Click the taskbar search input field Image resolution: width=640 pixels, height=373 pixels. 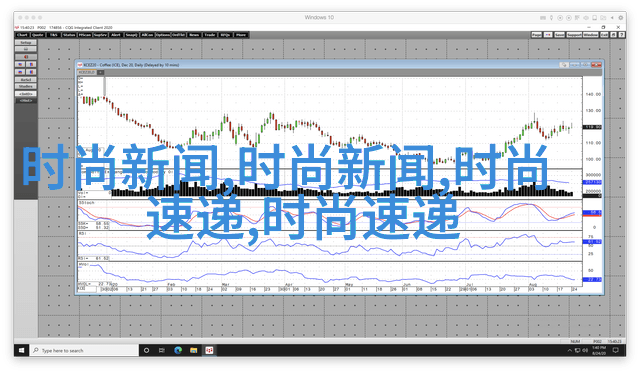point(84,350)
